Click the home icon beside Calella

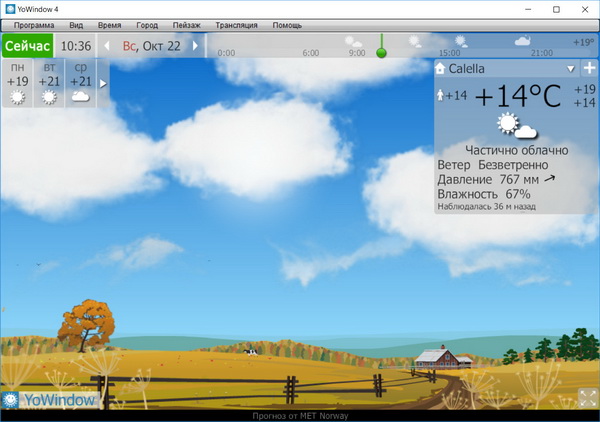[x=441, y=69]
